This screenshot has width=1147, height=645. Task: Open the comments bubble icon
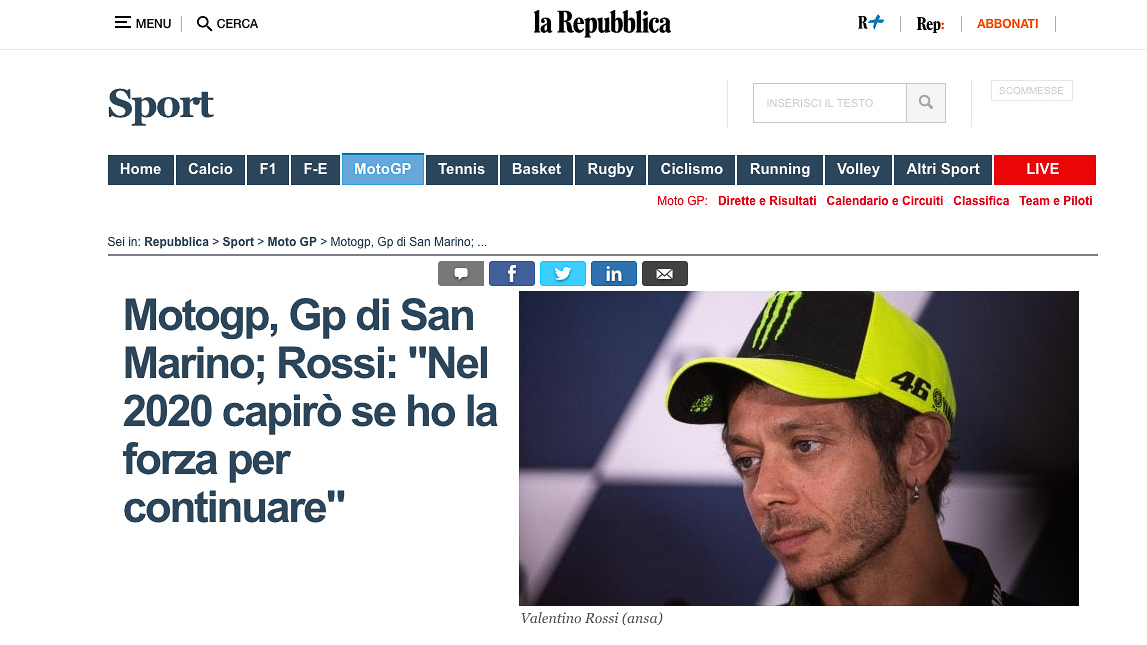(461, 274)
